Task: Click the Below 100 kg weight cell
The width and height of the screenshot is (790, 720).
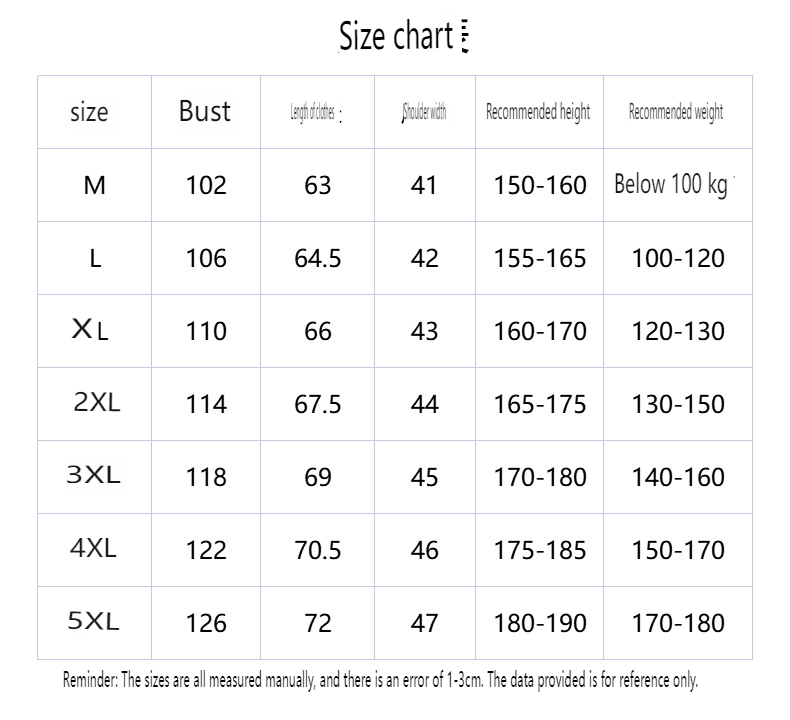Action: (671, 185)
